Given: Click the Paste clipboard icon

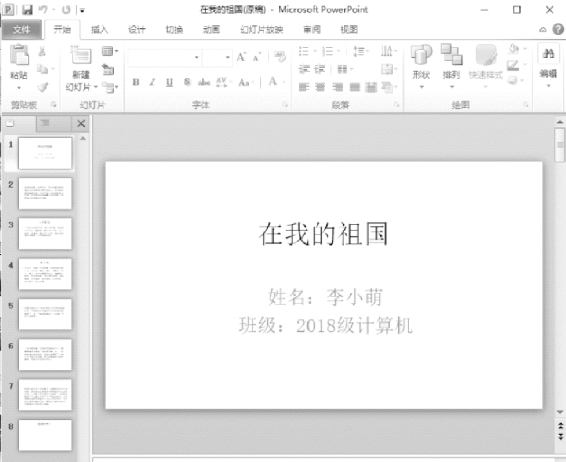Looking at the screenshot, I should [19, 55].
